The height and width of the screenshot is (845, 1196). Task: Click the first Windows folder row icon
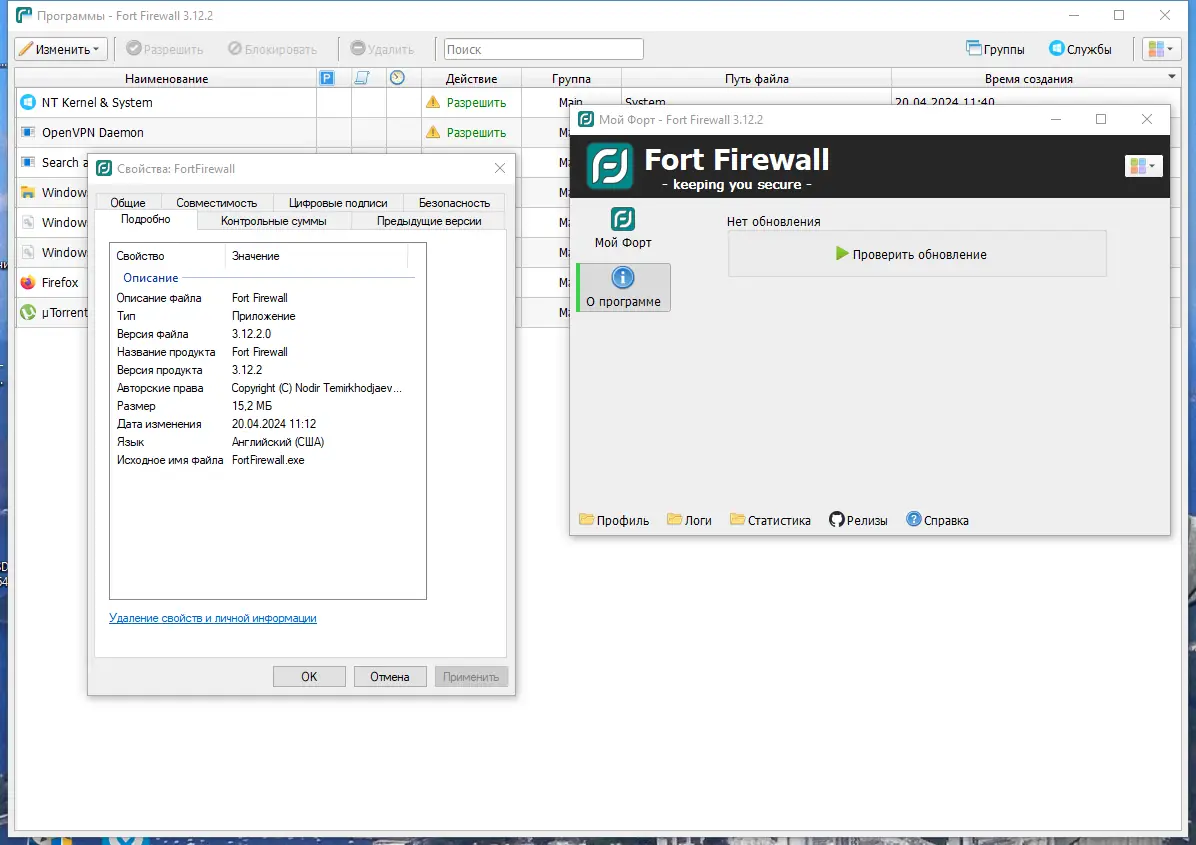pos(28,192)
